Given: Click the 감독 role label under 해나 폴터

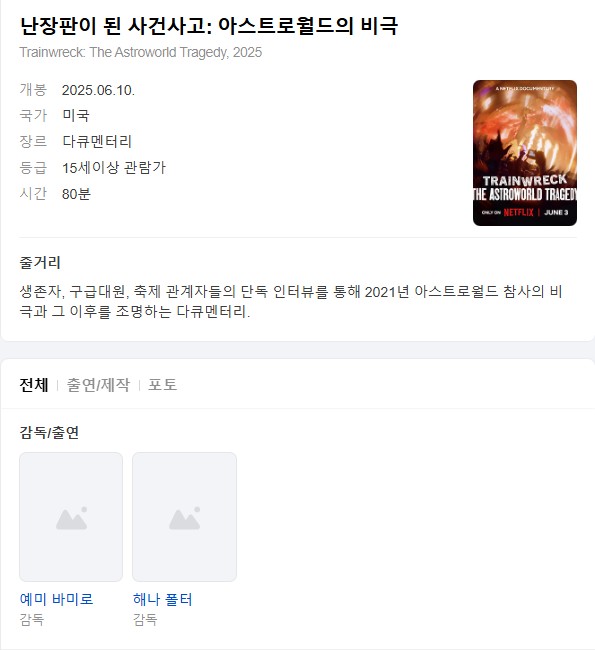Looking at the screenshot, I should pos(145,620).
